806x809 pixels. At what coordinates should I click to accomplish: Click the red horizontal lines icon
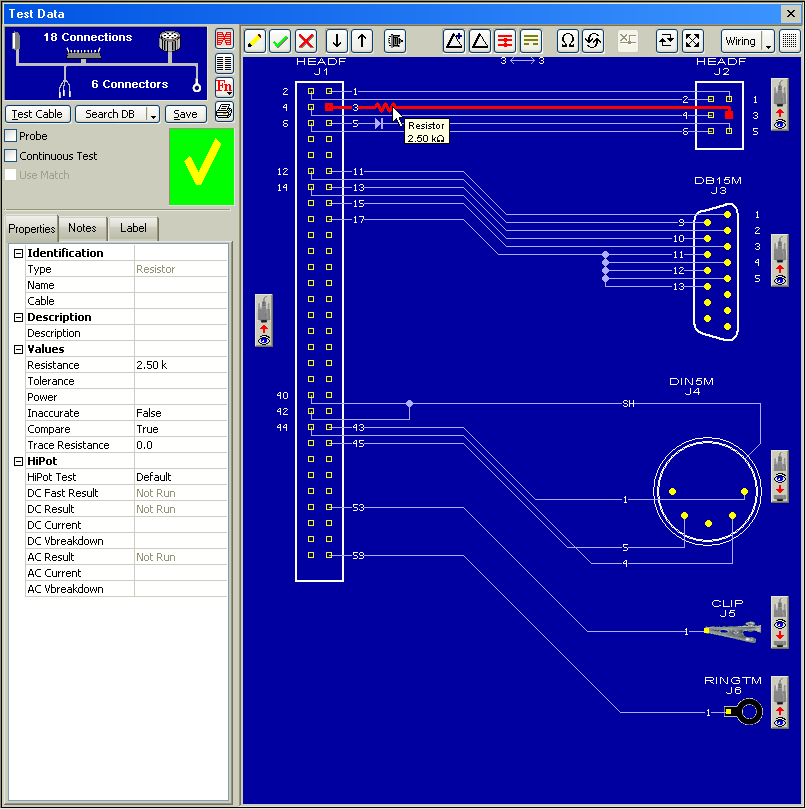[505, 41]
